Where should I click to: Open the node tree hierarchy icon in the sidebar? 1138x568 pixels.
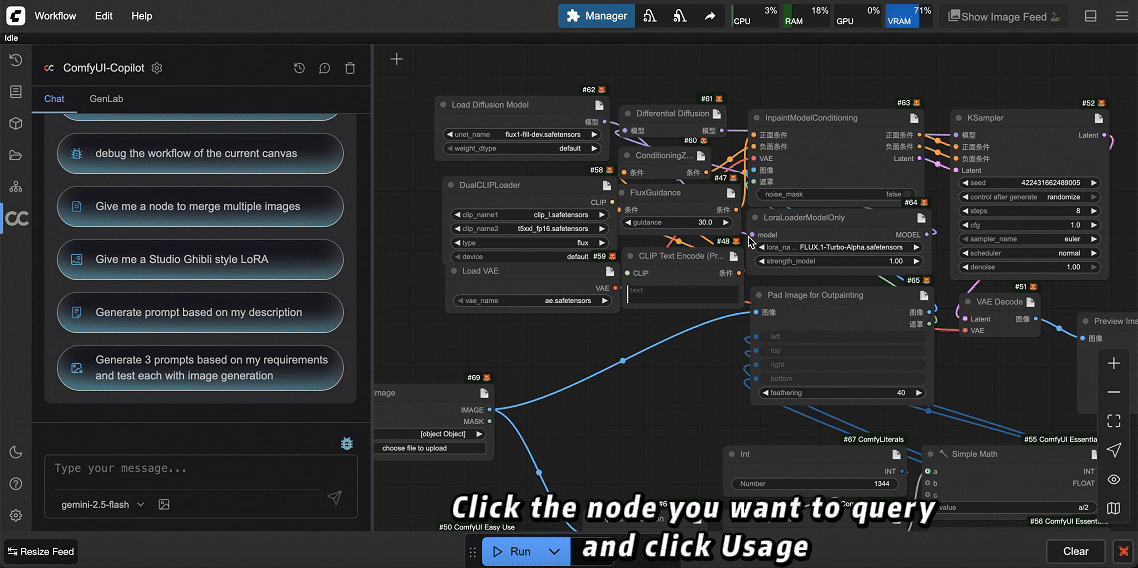click(x=15, y=186)
